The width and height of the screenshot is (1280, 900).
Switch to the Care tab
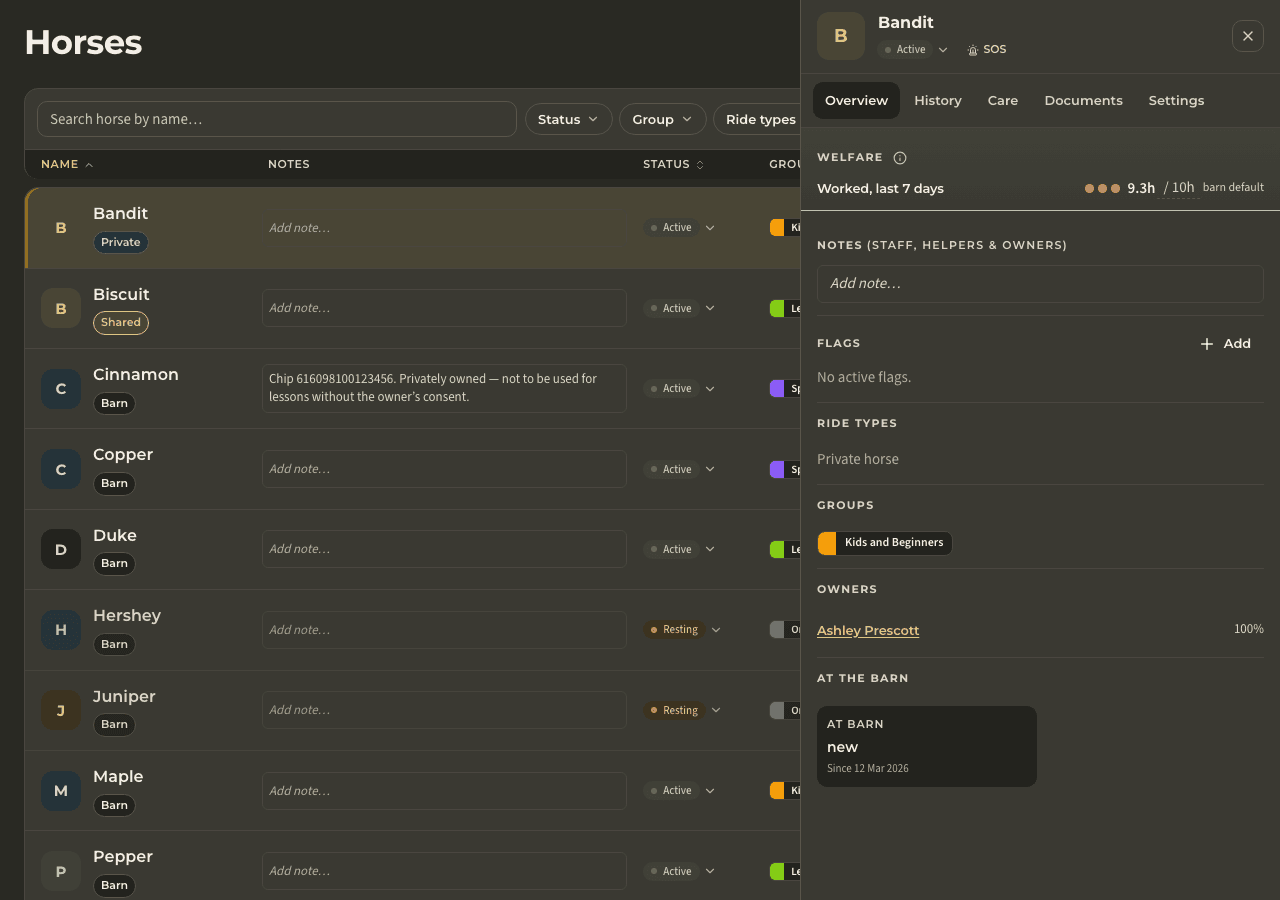1003,100
